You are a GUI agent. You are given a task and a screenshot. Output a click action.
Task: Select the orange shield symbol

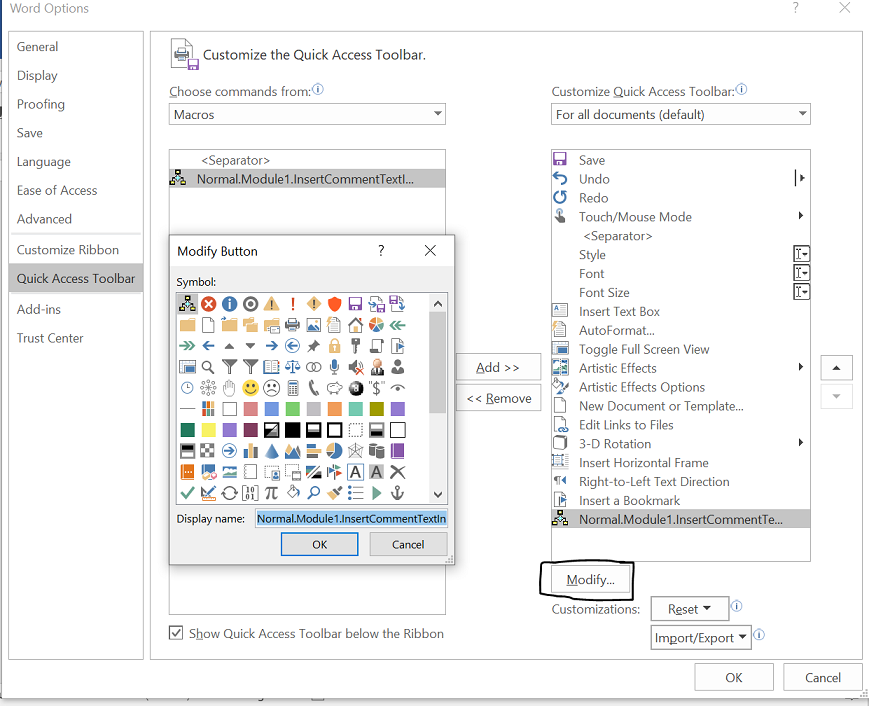[x=334, y=304]
